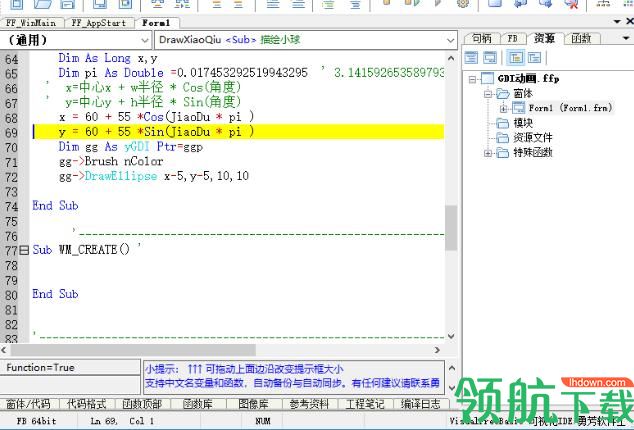Image resolution: width=634 pixels, height=430 pixels.
Task: Open the right panel tab overflow arrow
Action: click(626, 38)
